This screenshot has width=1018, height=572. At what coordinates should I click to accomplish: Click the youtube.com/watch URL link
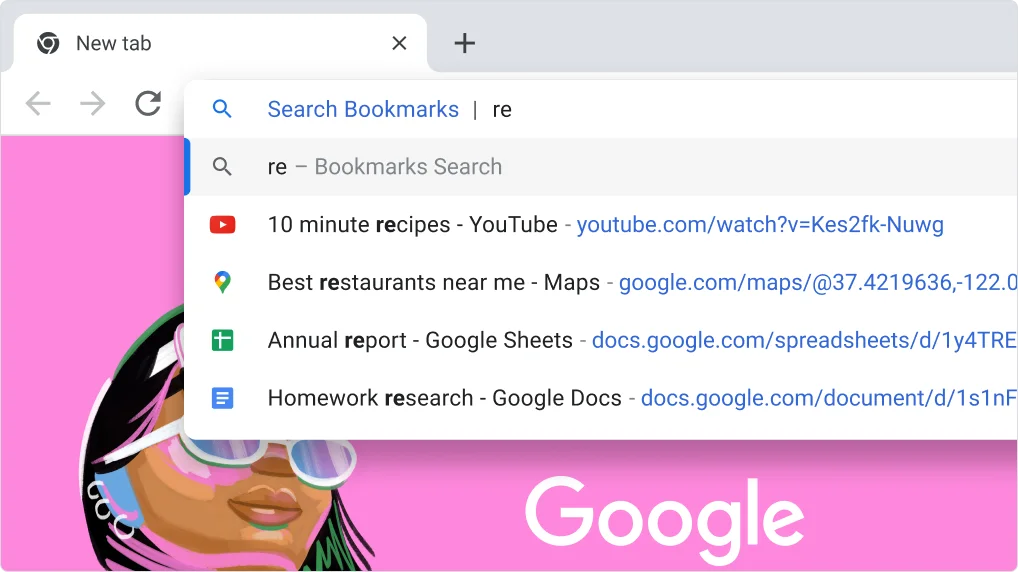pyautogui.click(x=760, y=225)
